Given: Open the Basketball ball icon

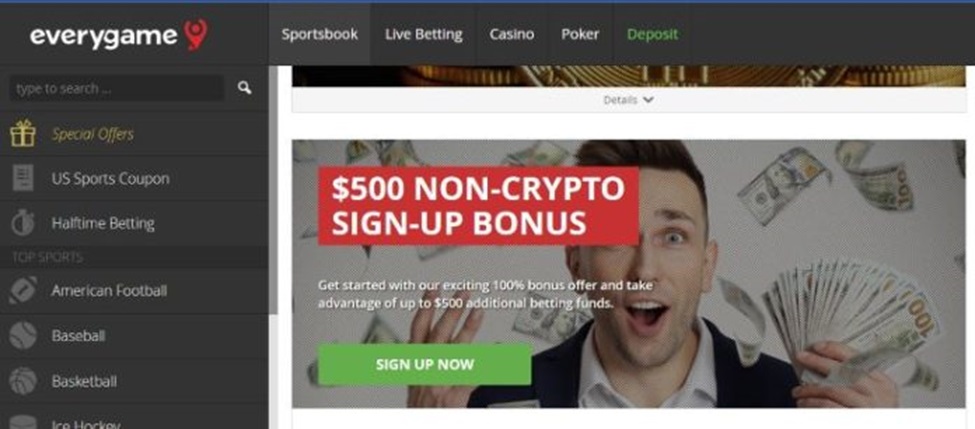Looking at the screenshot, I should point(23,381).
